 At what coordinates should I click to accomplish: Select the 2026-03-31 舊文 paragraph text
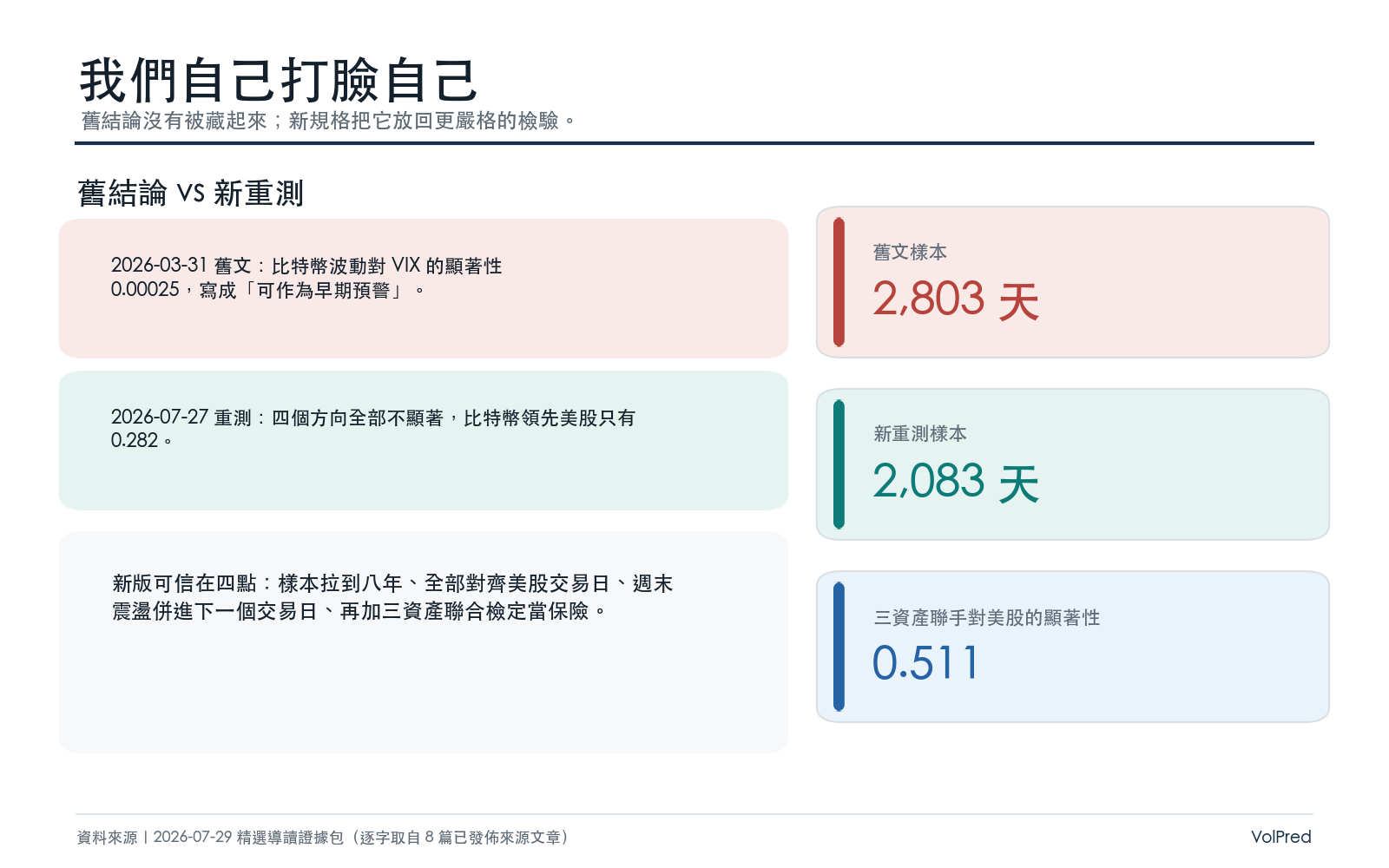(306, 278)
